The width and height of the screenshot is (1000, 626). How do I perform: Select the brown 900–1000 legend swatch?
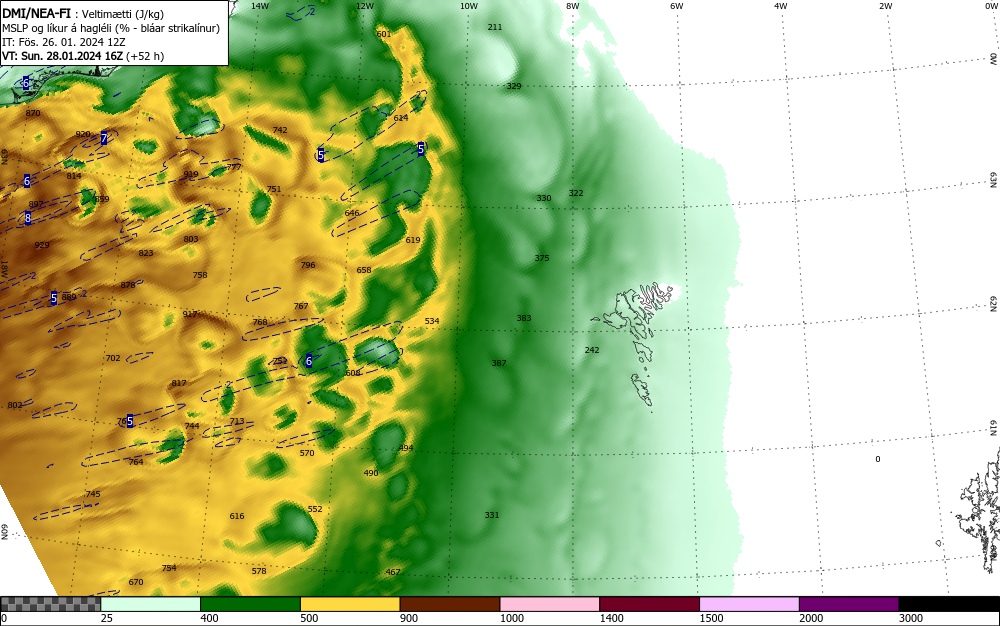tap(450, 604)
